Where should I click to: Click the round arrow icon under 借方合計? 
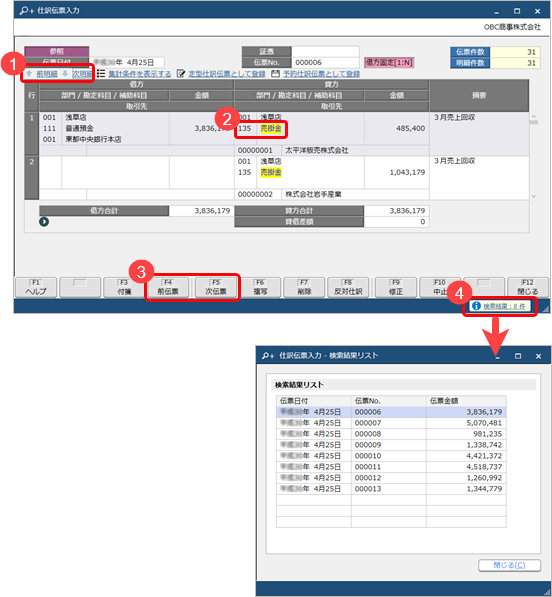point(44,222)
